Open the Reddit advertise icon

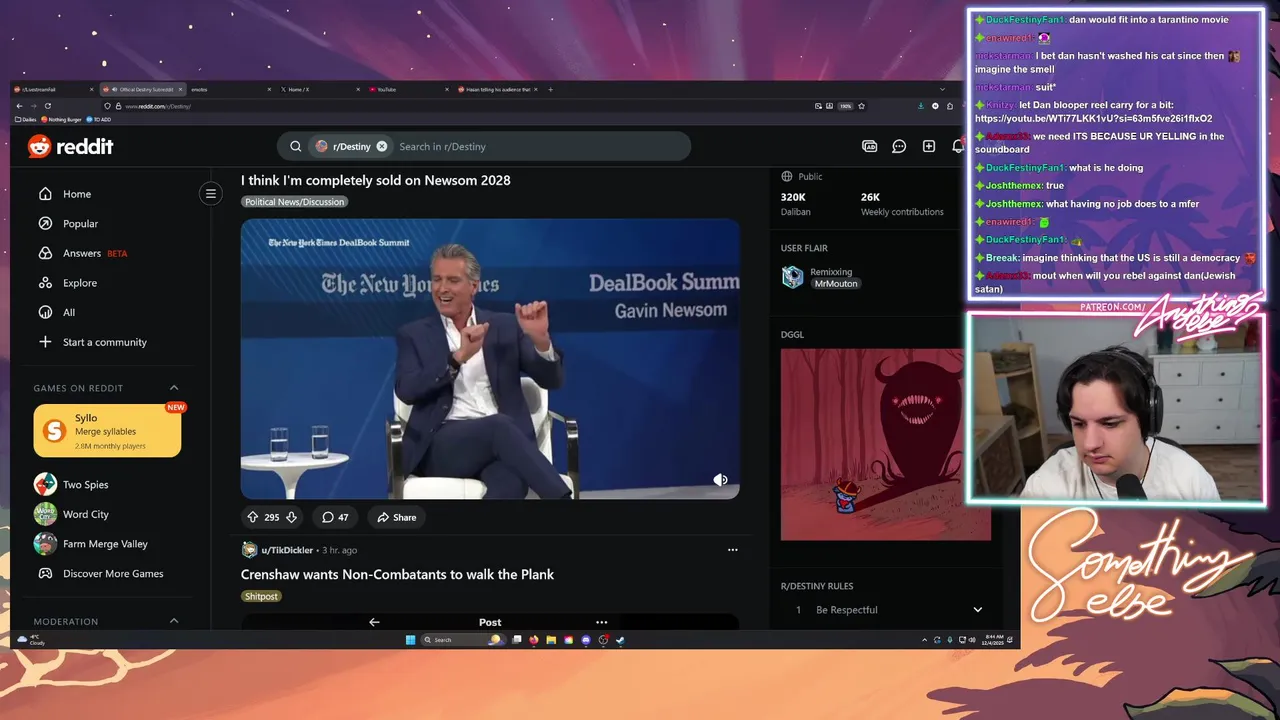coord(869,146)
